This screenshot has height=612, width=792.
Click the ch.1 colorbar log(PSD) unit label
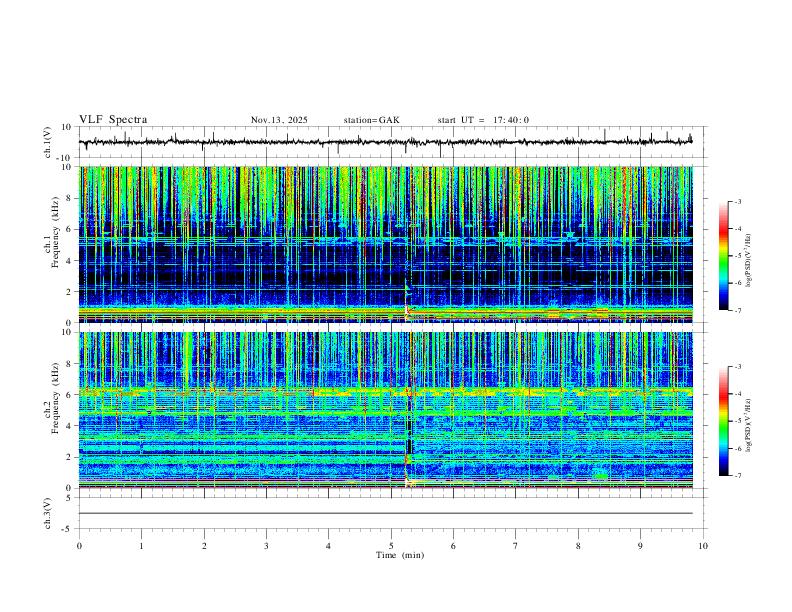point(748,261)
